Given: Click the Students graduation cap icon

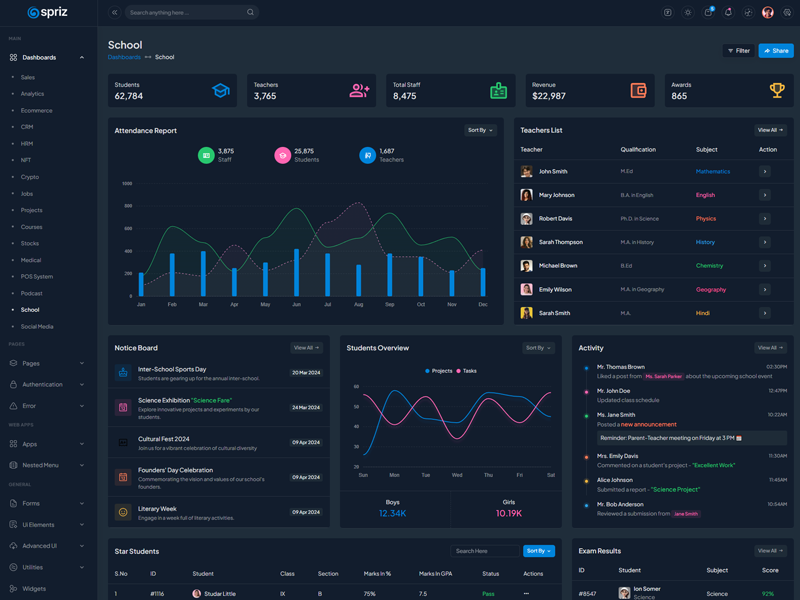Looking at the screenshot, I should 219,91.
